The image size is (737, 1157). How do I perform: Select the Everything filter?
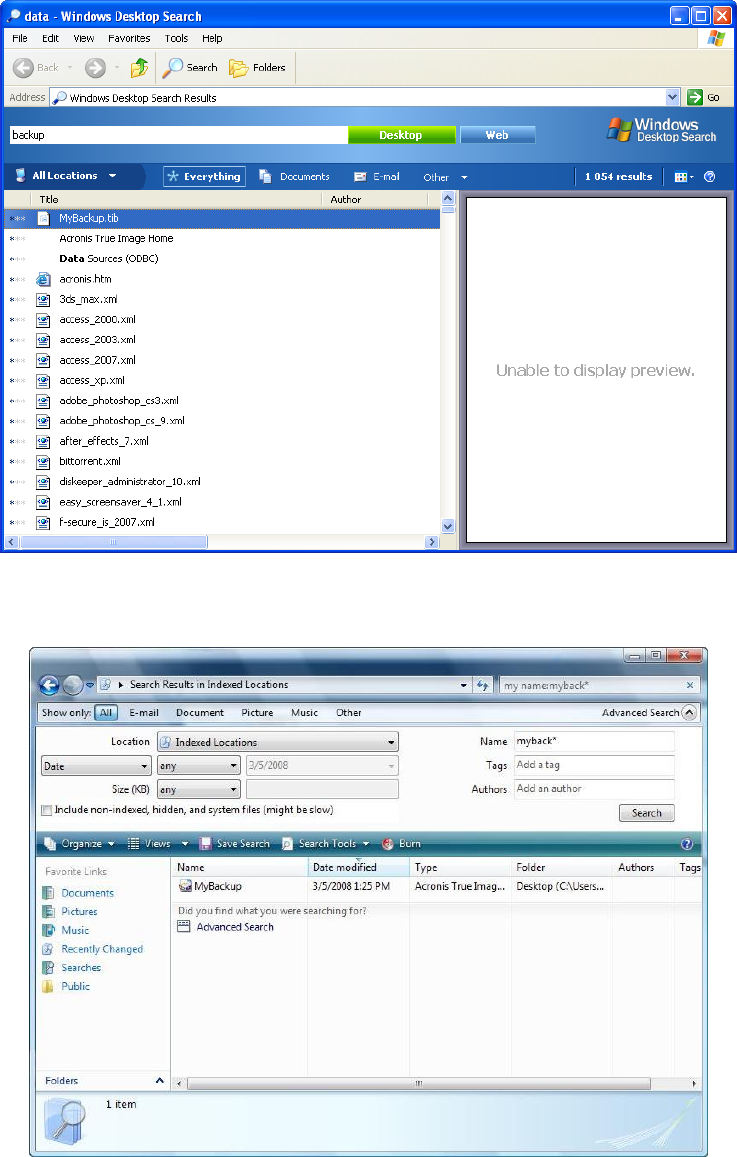click(204, 176)
